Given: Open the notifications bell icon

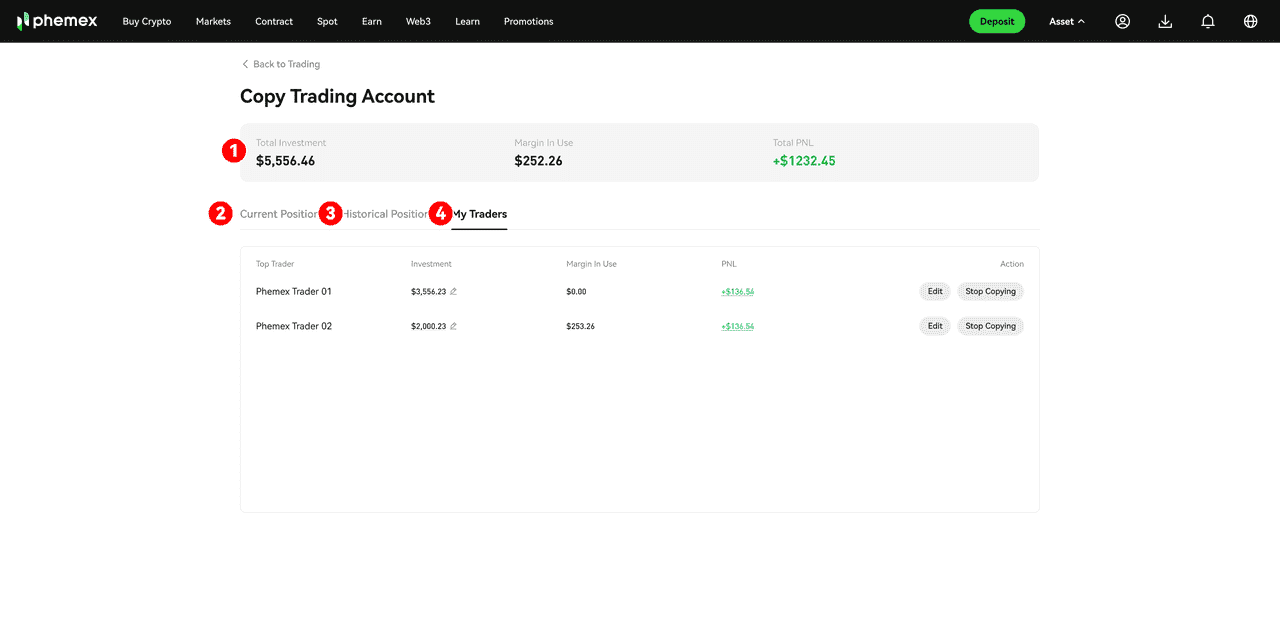Looking at the screenshot, I should (x=1208, y=21).
